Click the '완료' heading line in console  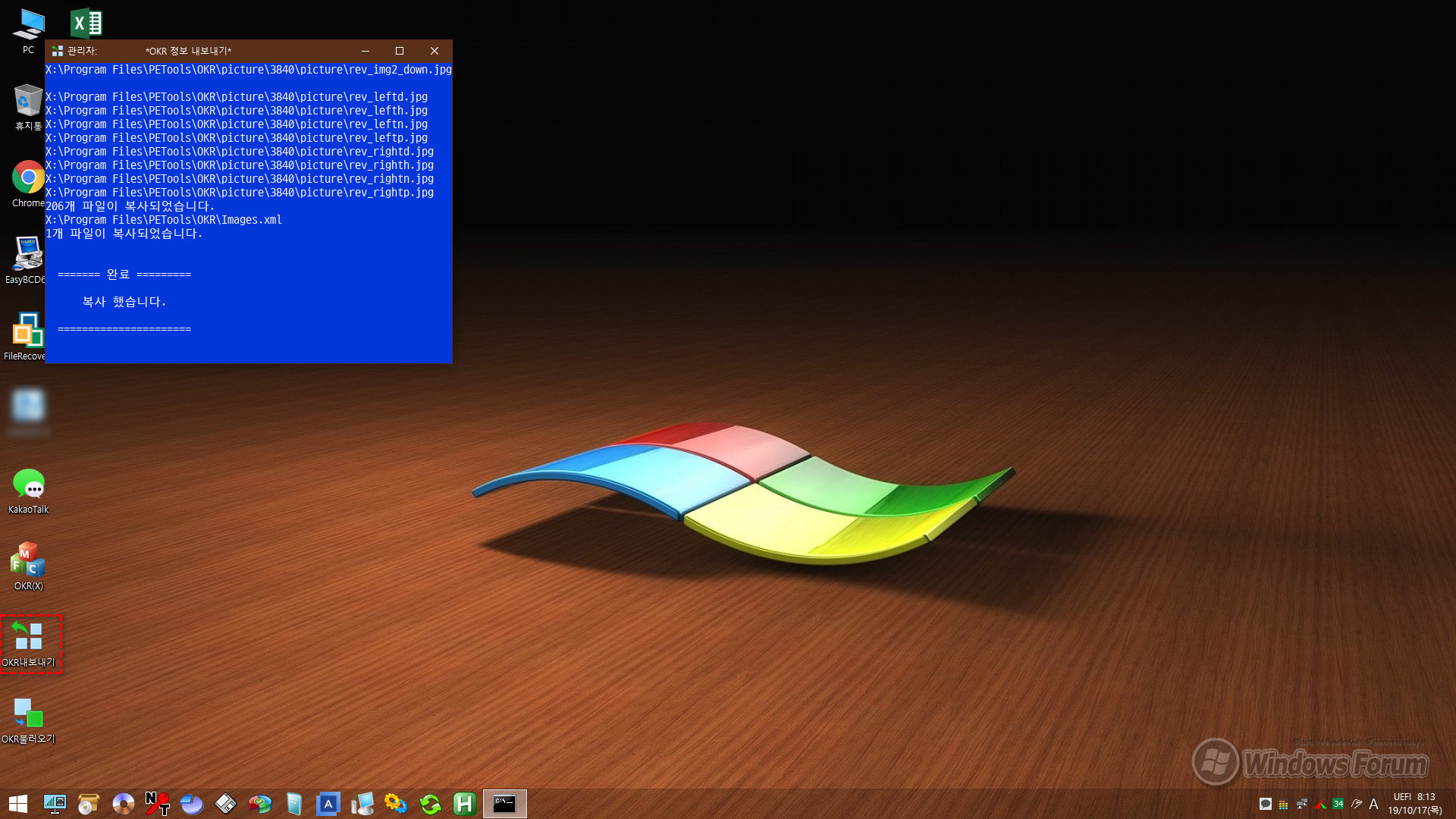pos(124,275)
